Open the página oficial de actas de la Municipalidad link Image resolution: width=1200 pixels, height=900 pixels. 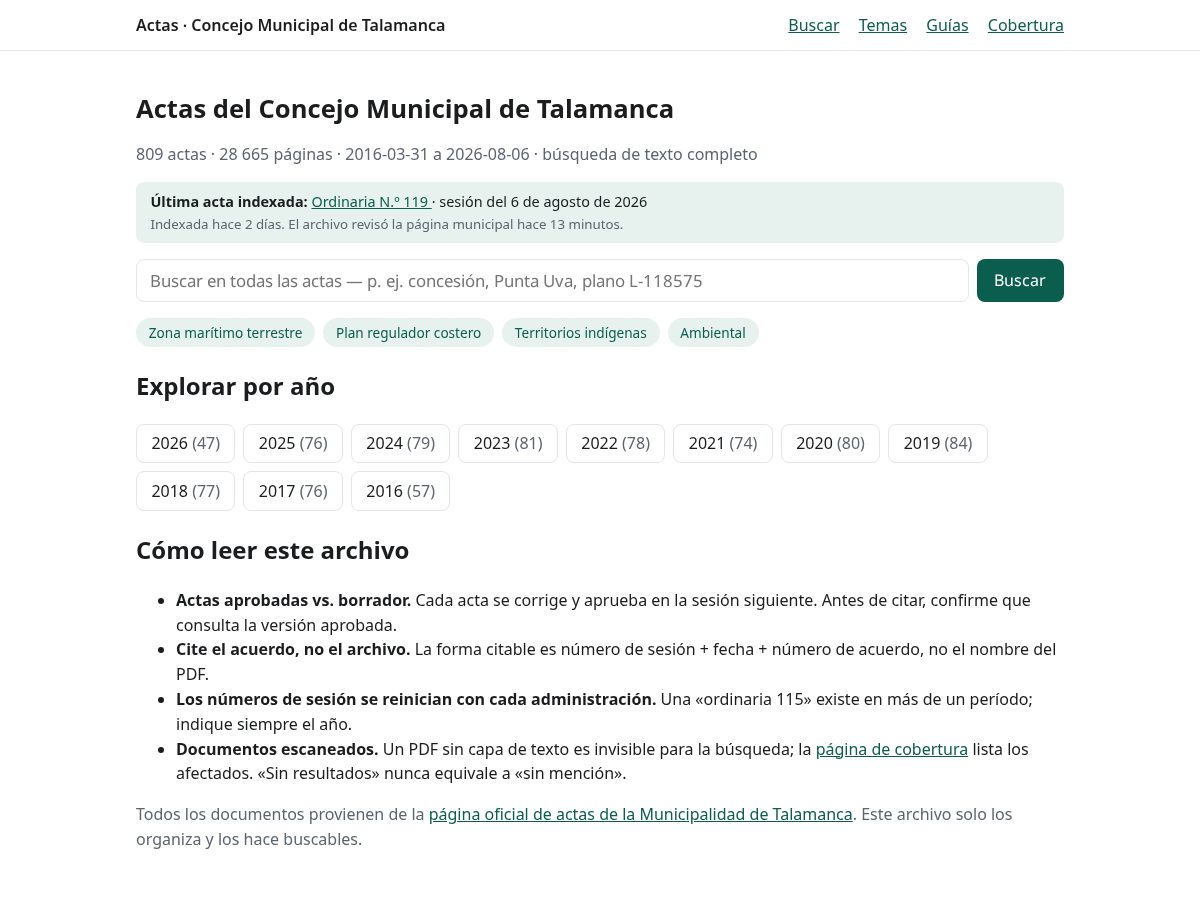640,814
